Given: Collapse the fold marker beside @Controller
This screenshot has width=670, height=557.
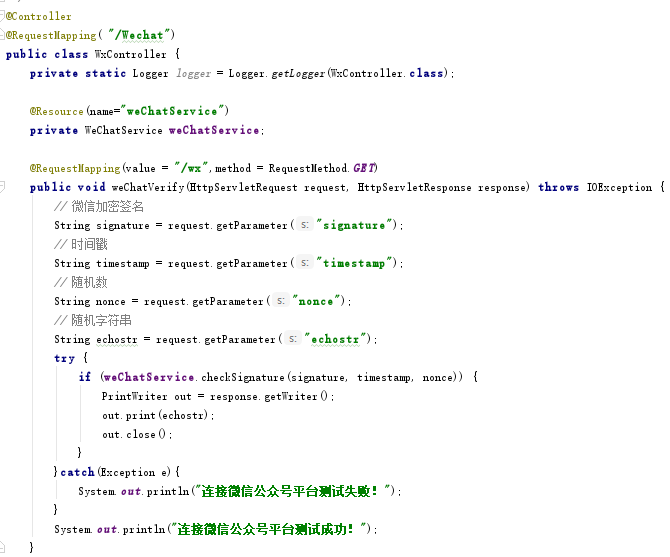Looking at the screenshot, I should point(3,17).
